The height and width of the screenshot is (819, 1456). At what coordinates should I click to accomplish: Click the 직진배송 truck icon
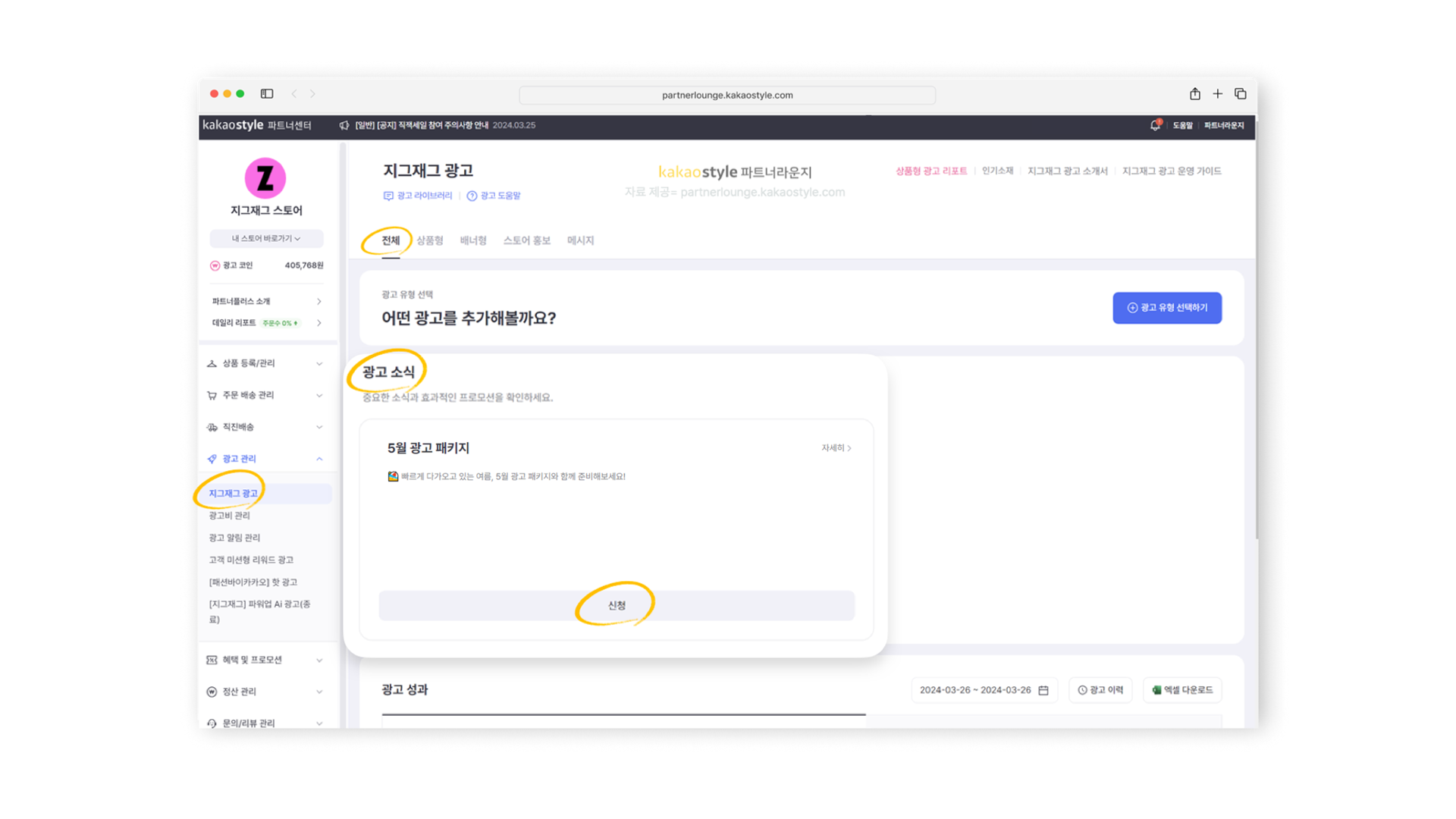pos(212,427)
